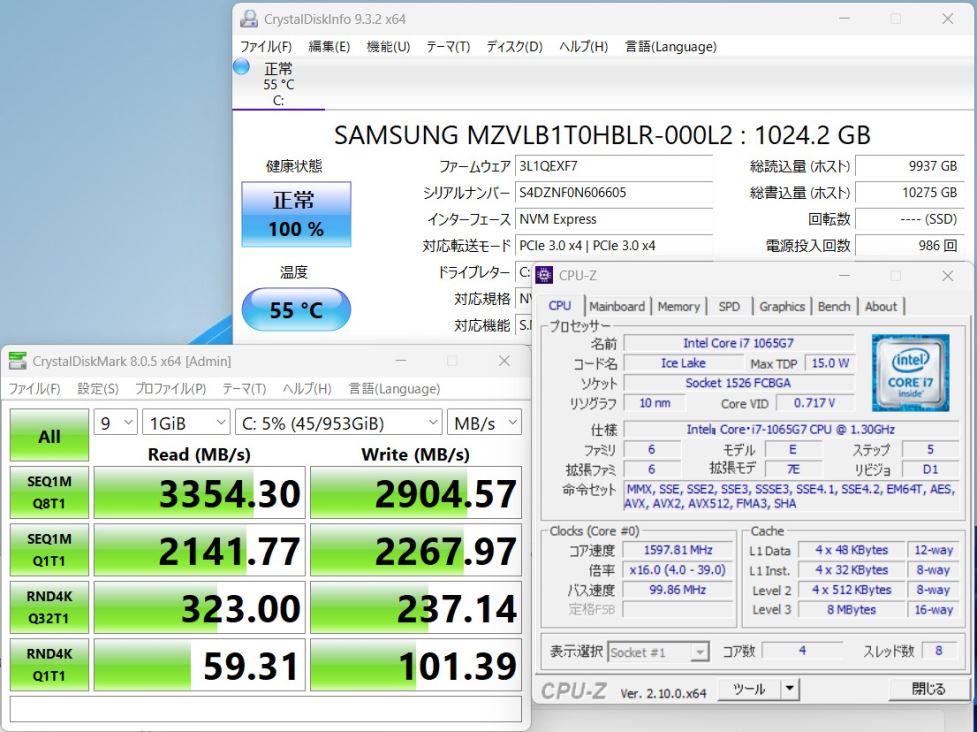
Task: Open the Socket #1 selection dropdown in CPU-Z
Action: [658, 652]
